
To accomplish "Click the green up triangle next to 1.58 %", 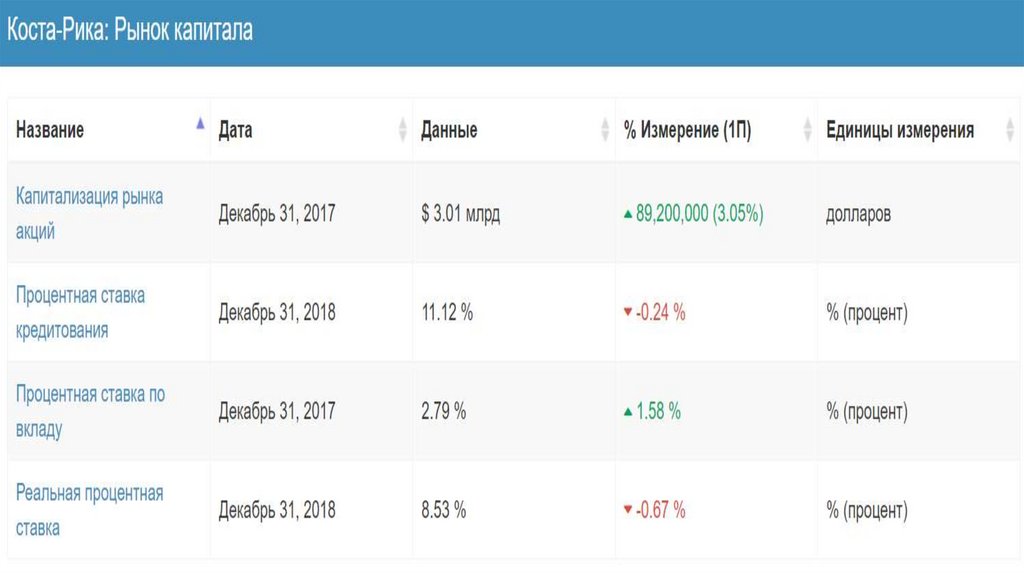I will click(627, 411).
